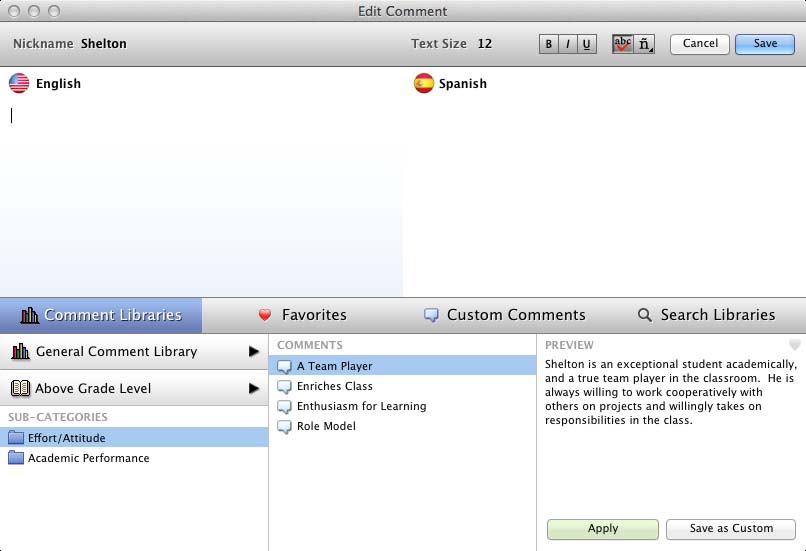The height and width of the screenshot is (551, 806).
Task: Click the Text Size value 12
Action: (485, 44)
